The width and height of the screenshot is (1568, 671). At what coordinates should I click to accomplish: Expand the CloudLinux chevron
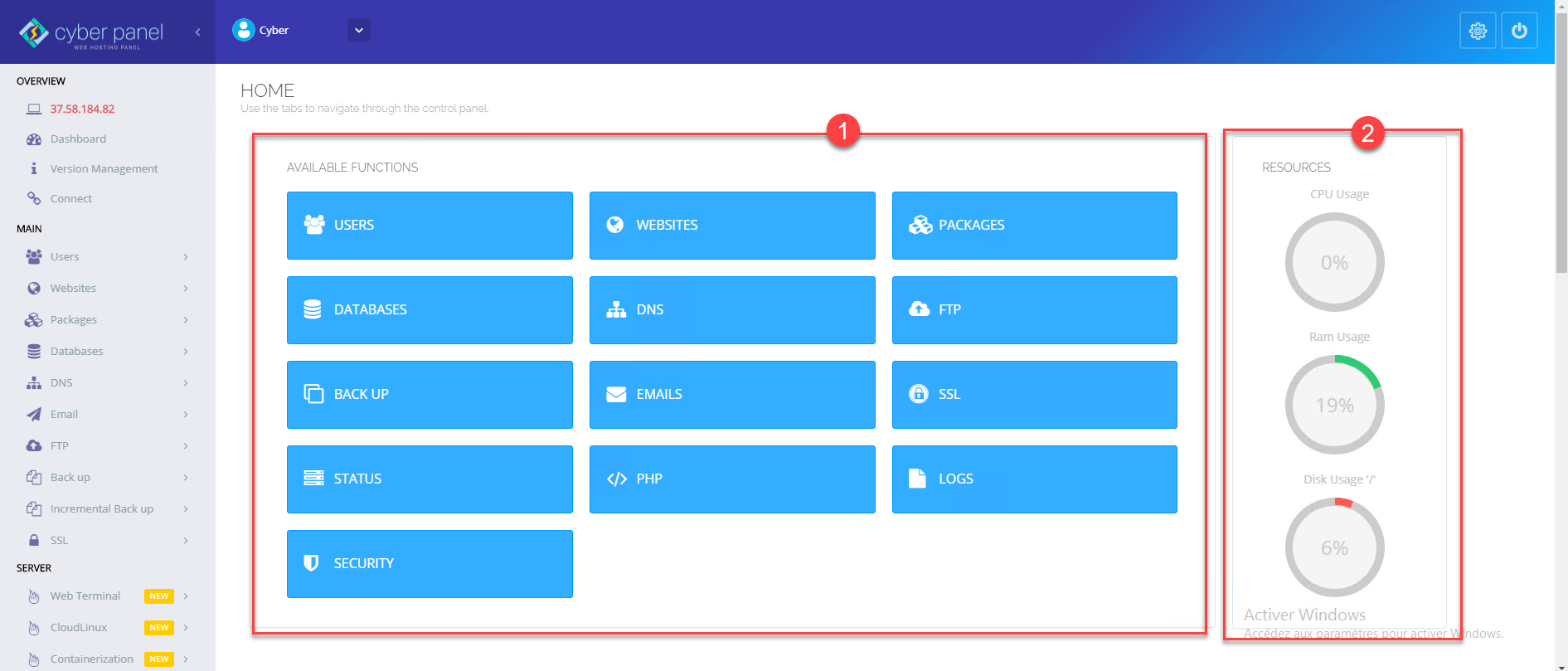pyautogui.click(x=186, y=628)
